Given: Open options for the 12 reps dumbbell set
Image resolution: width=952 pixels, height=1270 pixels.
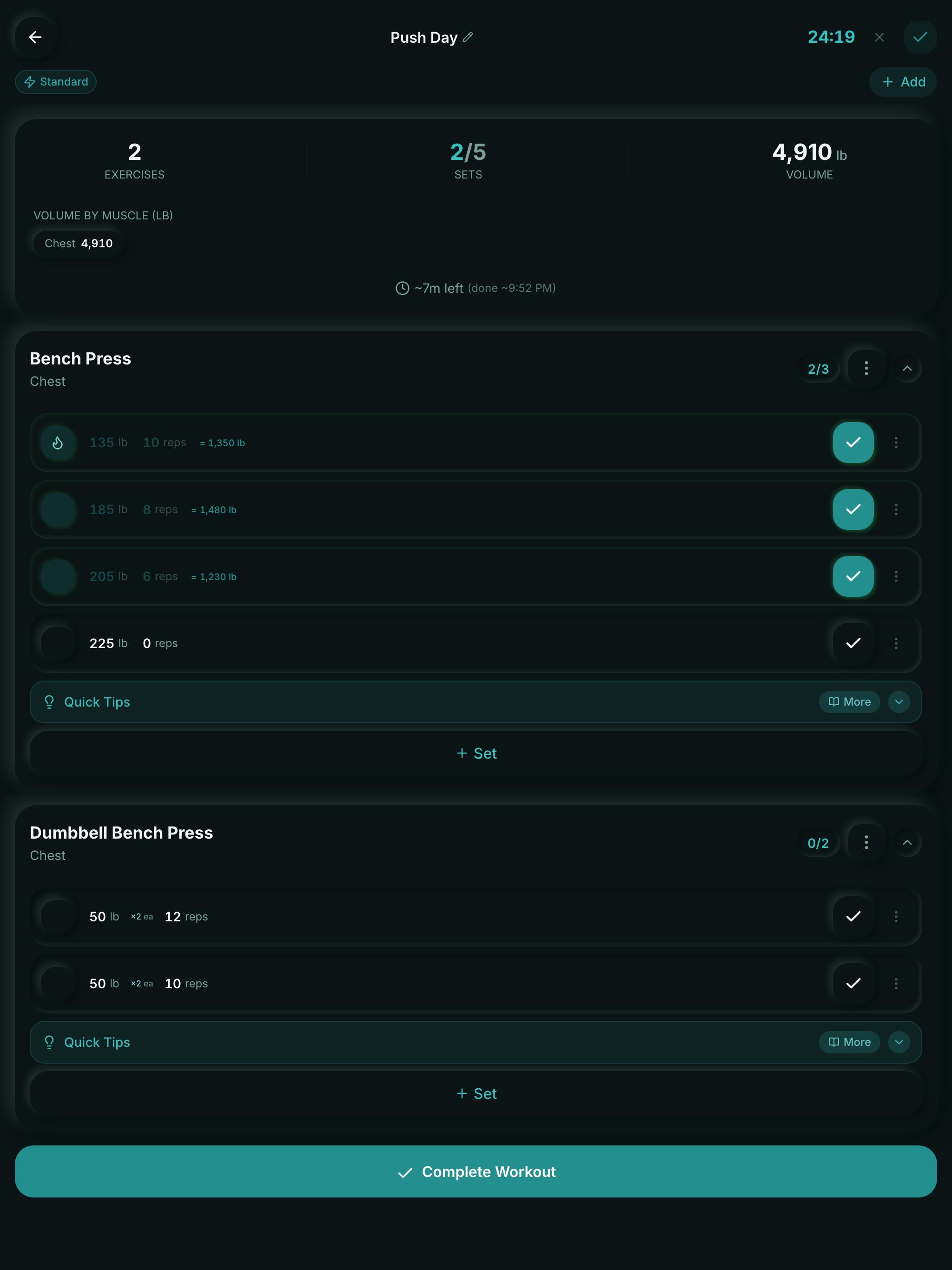Looking at the screenshot, I should point(896,916).
